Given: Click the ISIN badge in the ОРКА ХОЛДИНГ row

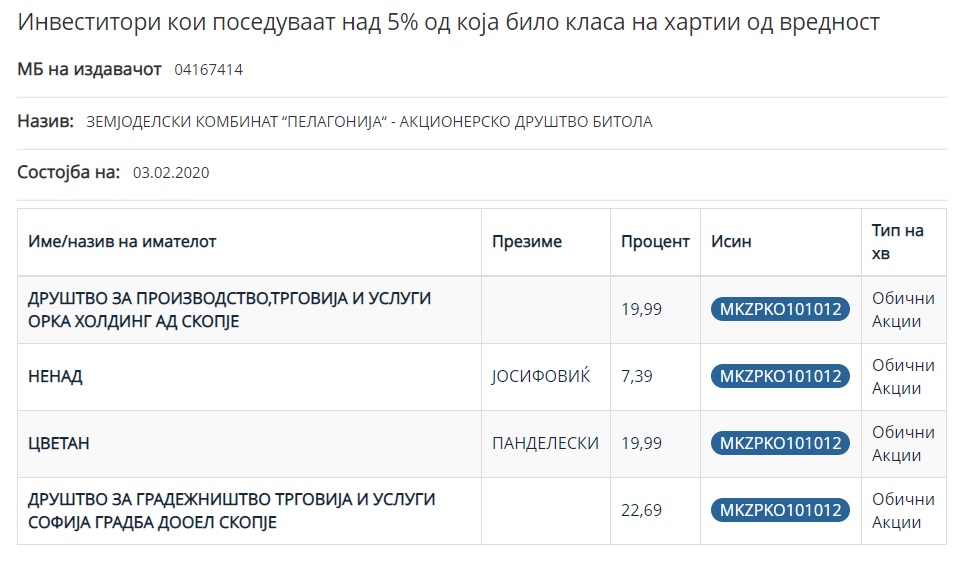Looking at the screenshot, I should click(x=780, y=309).
